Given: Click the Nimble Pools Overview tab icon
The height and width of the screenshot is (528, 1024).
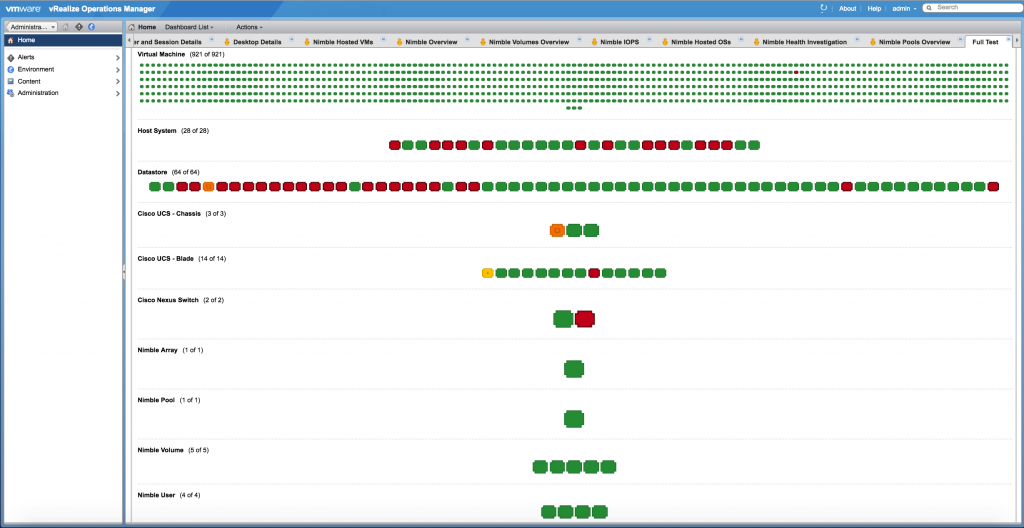Looking at the screenshot, I should 872,42.
